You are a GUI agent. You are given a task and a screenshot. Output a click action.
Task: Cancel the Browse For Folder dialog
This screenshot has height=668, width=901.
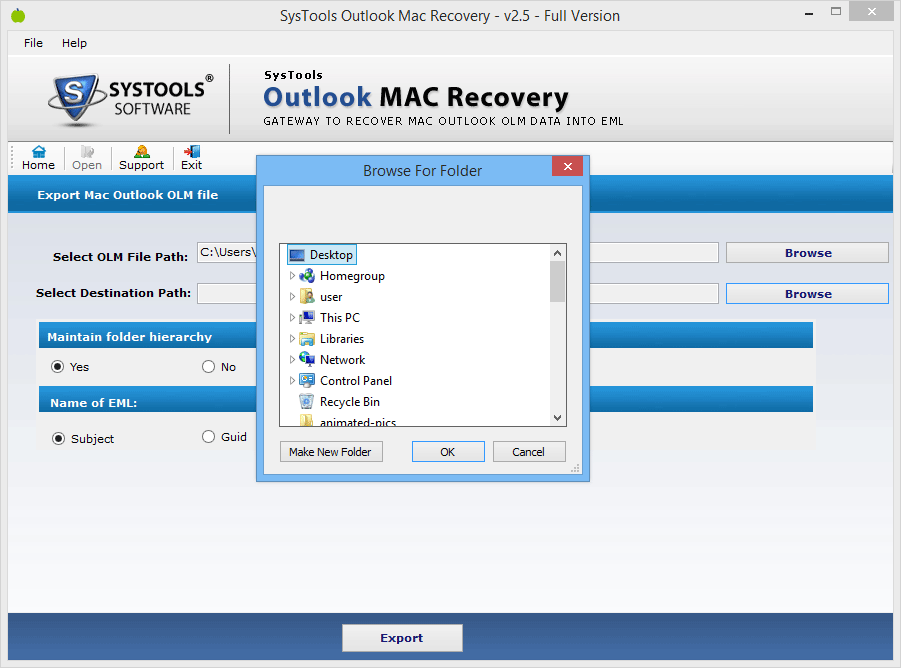529,452
